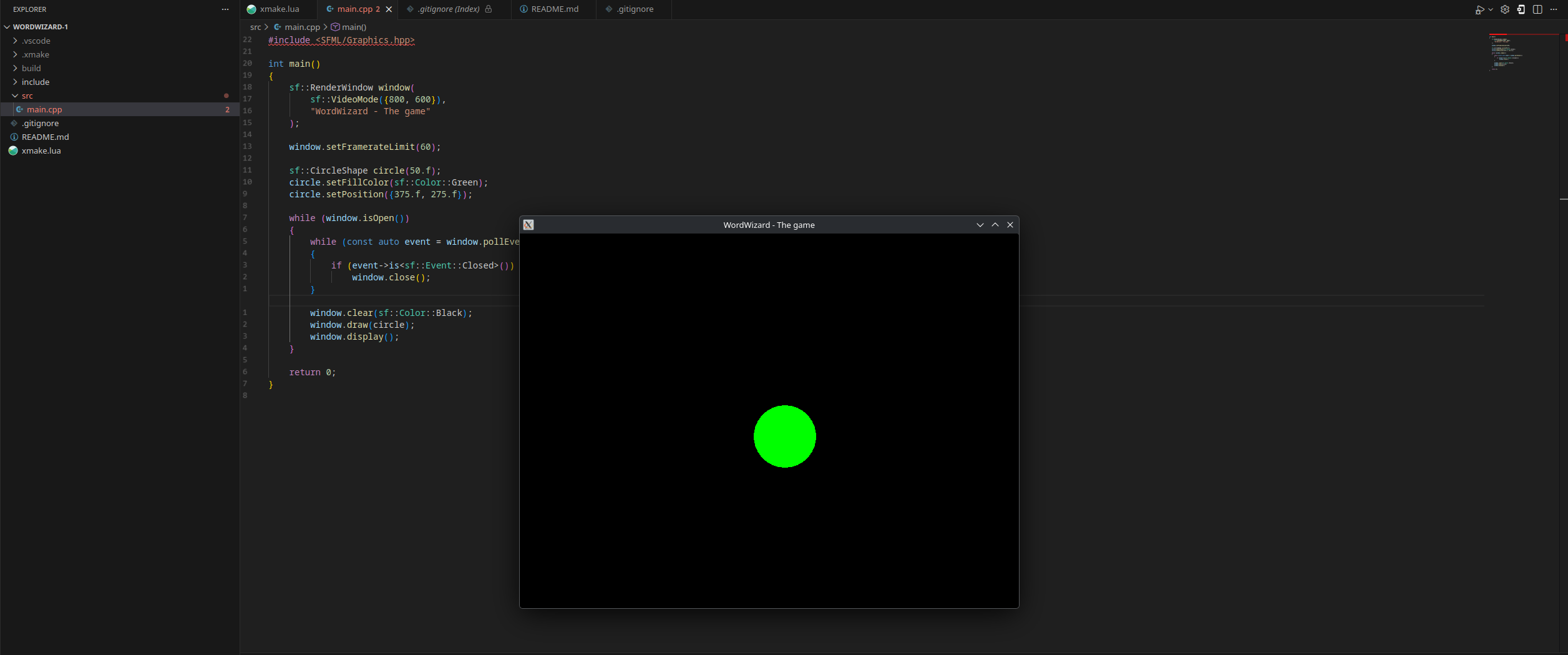Image resolution: width=1568 pixels, height=655 pixels.
Task: Open the run options dropdown arrow
Action: 1491,9
